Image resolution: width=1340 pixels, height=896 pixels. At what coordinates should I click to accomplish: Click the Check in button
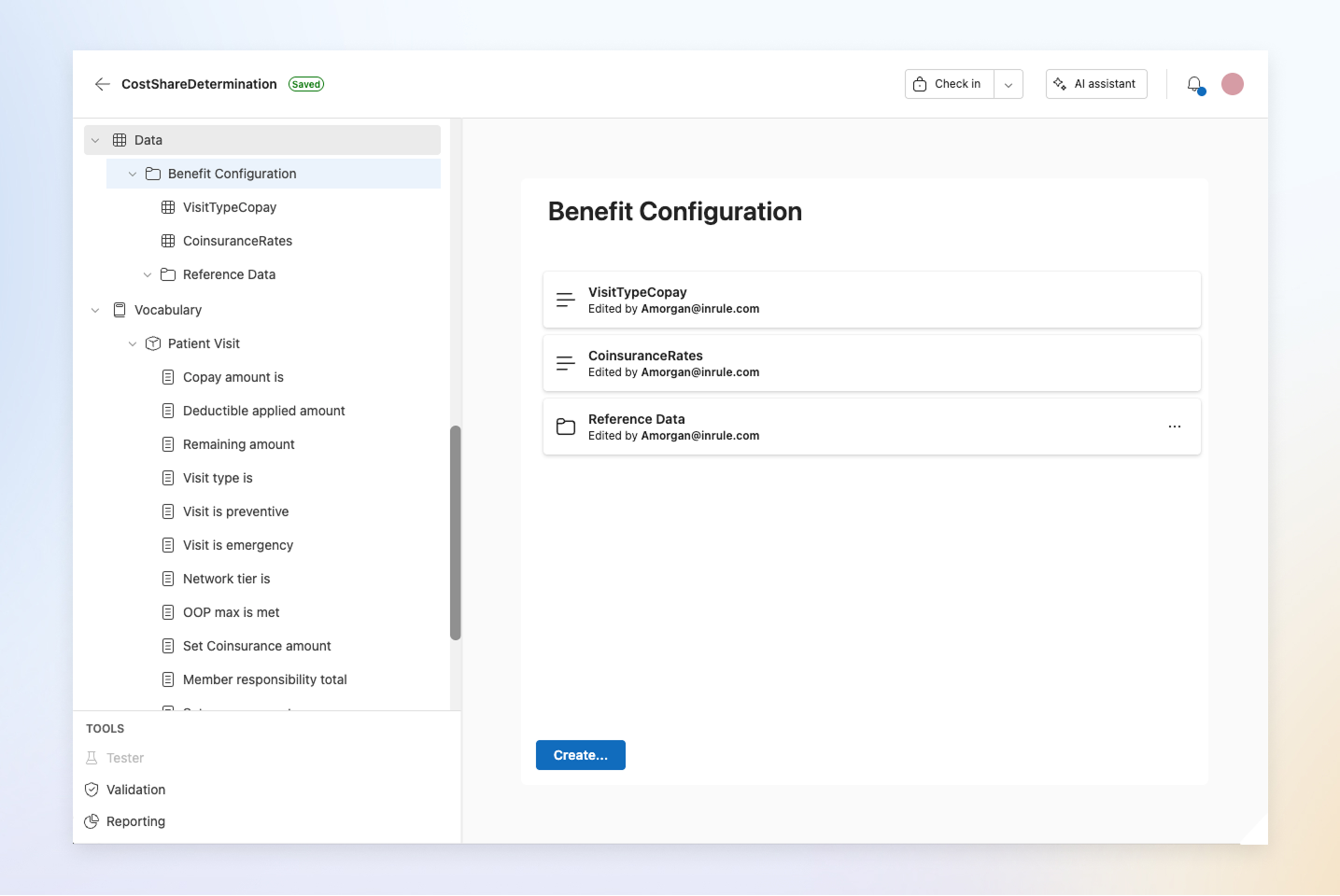coord(948,83)
